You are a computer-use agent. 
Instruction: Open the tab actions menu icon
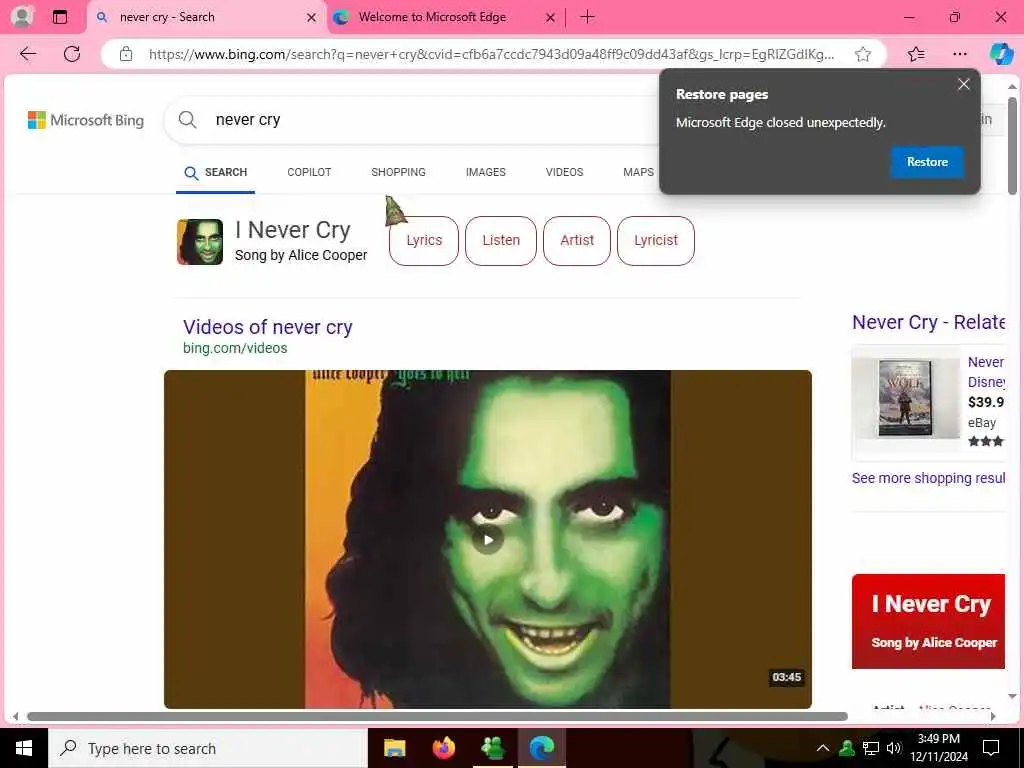pyautogui.click(x=60, y=17)
